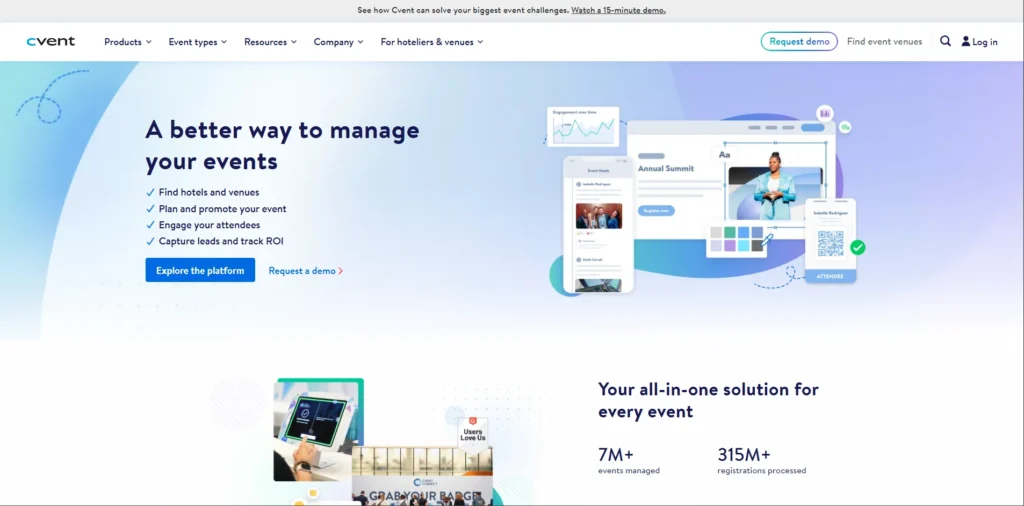The width and height of the screenshot is (1024, 506).
Task: Expand the Products dropdown menu
Action: click(x=128, y=42)
